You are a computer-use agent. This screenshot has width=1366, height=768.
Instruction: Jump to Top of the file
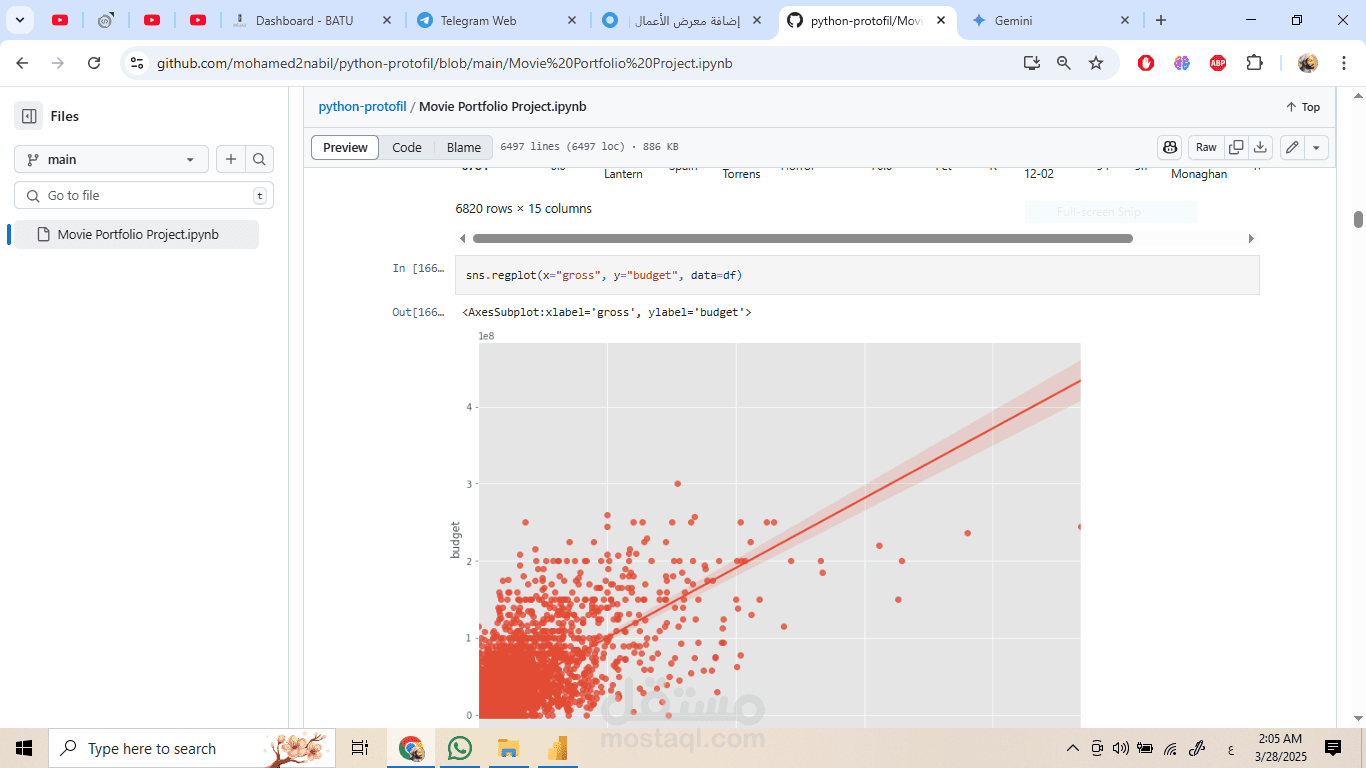coord(1303,107)
